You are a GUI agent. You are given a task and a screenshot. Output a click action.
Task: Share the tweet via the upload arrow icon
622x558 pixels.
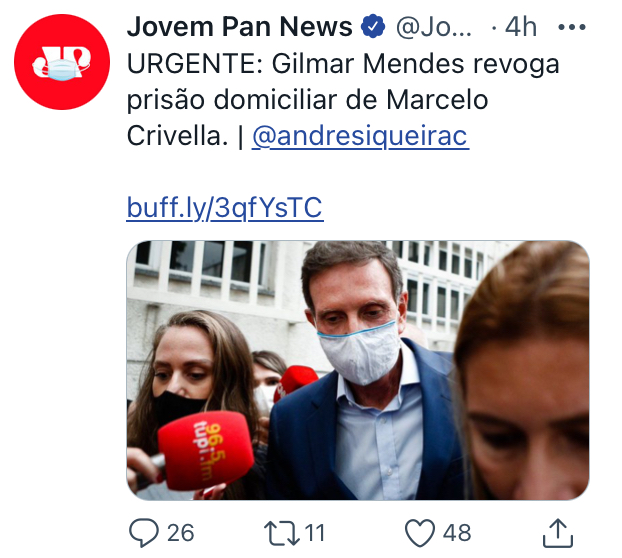pyautogui.click(x=557, y=533)
